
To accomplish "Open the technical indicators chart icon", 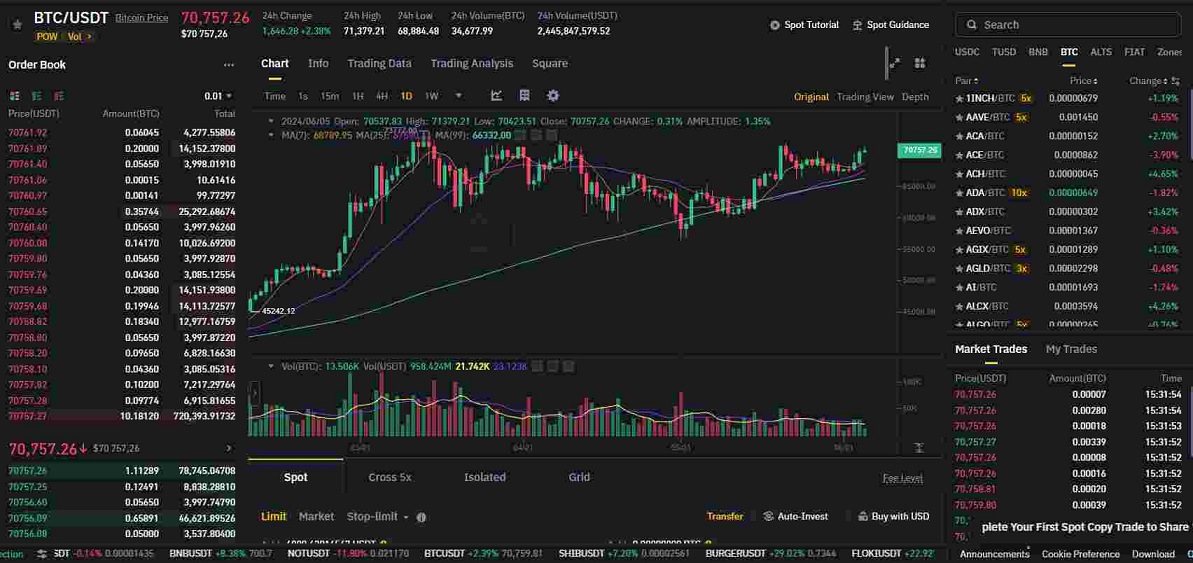I will click(497, 96).
